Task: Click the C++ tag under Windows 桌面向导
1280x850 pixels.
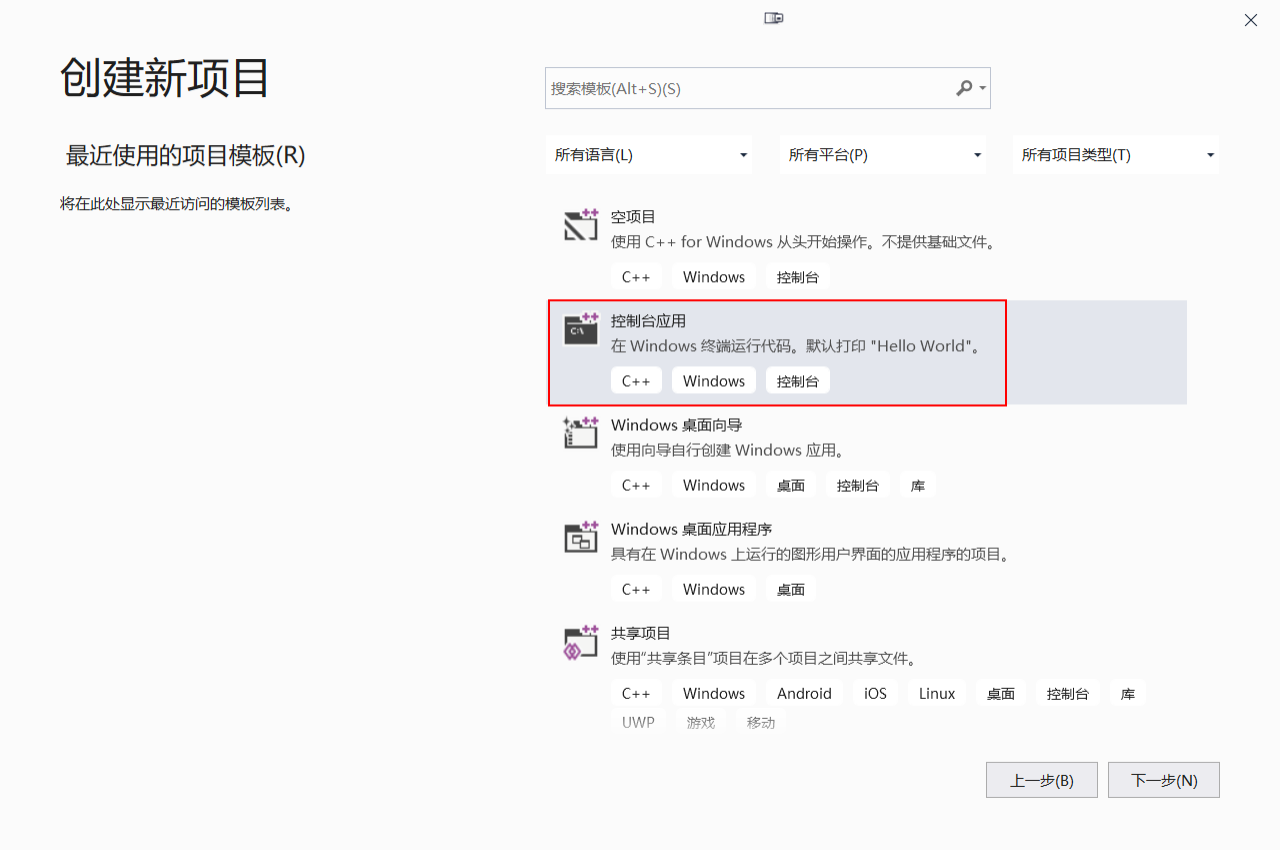Action: tap(636, 485)
